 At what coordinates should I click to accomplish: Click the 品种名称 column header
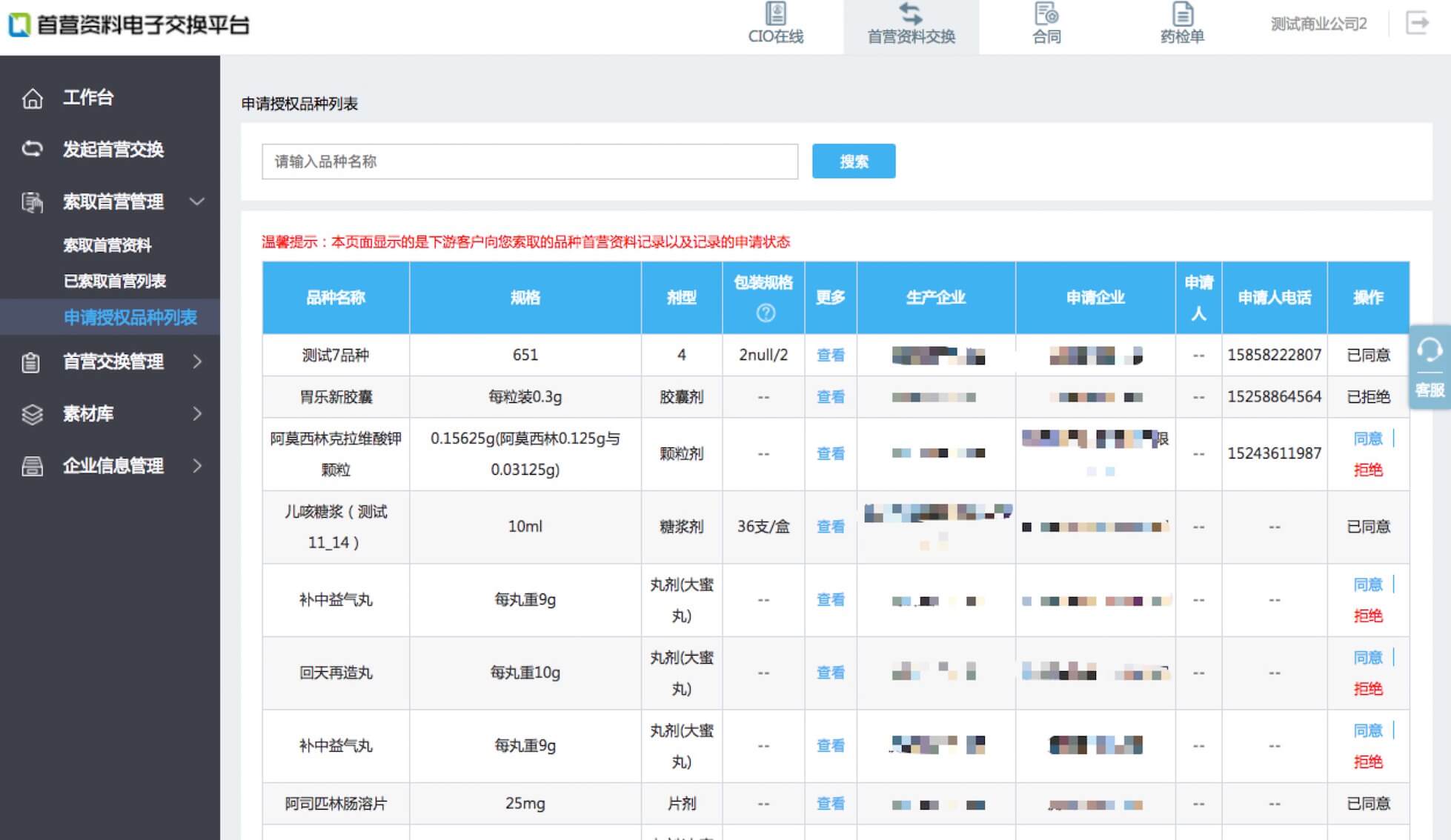tap(336, 298)
